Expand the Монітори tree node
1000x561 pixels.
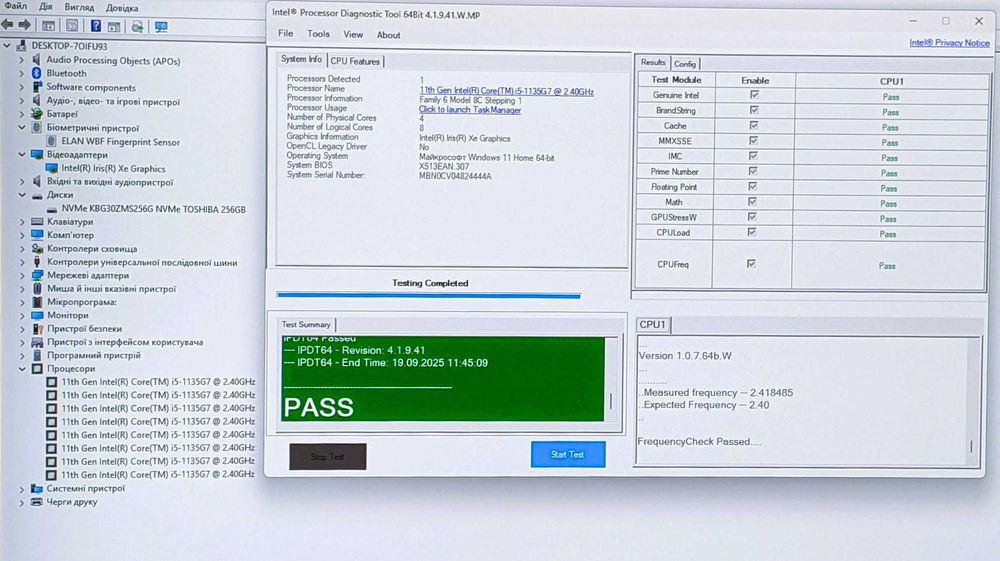click(x=22, y=316)
